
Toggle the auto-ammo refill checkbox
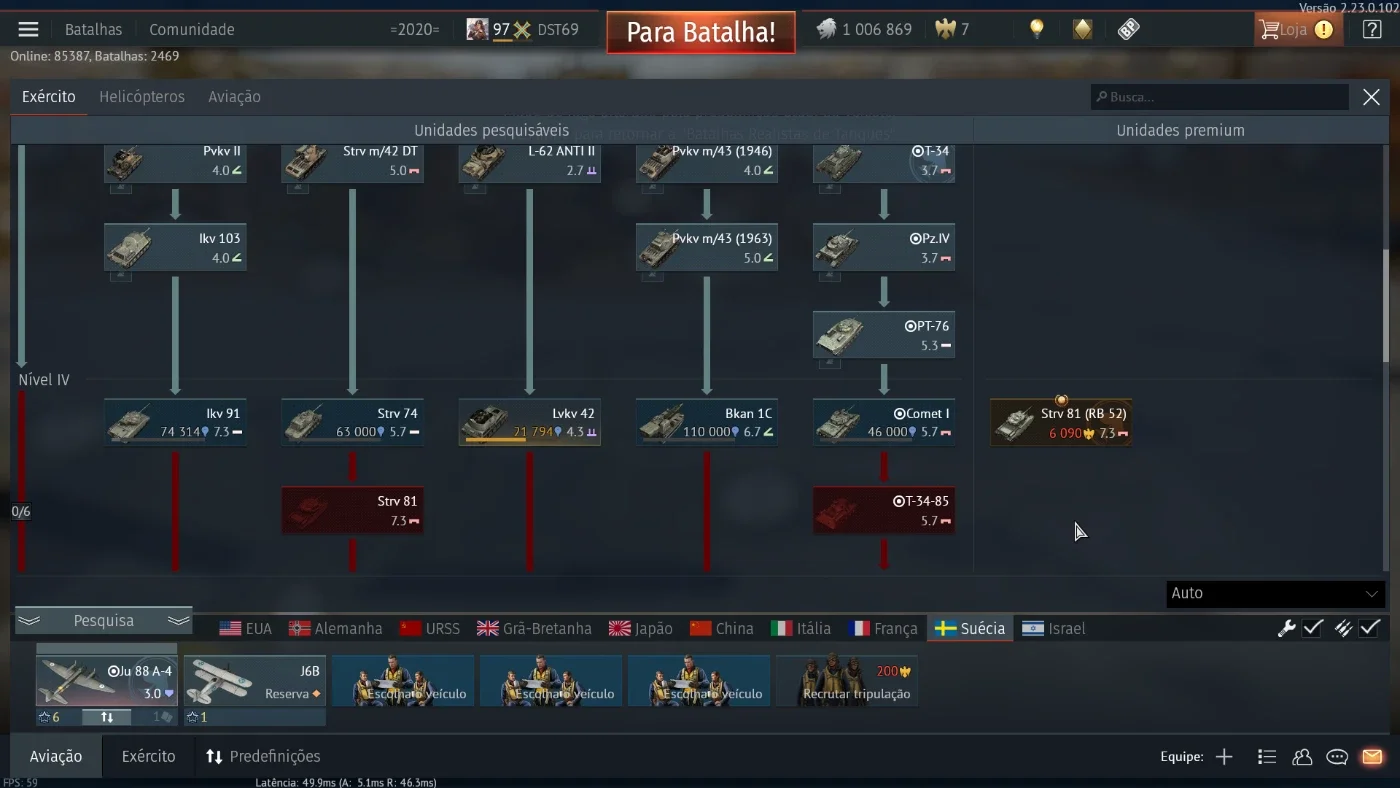(1370, 628)
